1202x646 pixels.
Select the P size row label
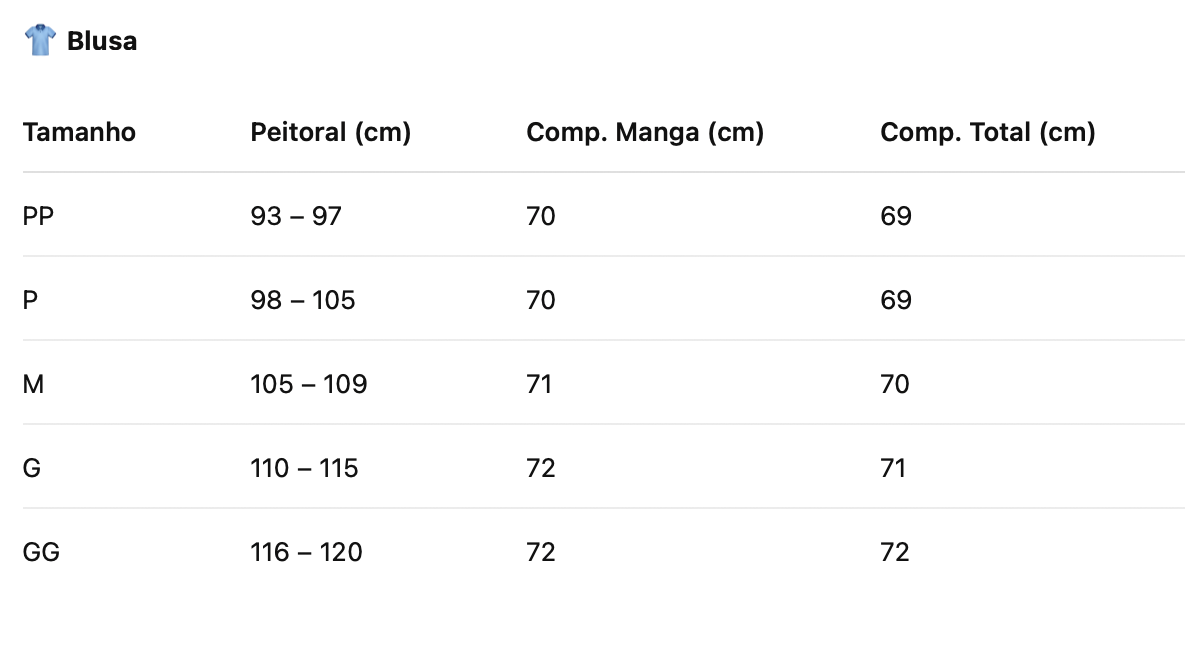[30, 300]
